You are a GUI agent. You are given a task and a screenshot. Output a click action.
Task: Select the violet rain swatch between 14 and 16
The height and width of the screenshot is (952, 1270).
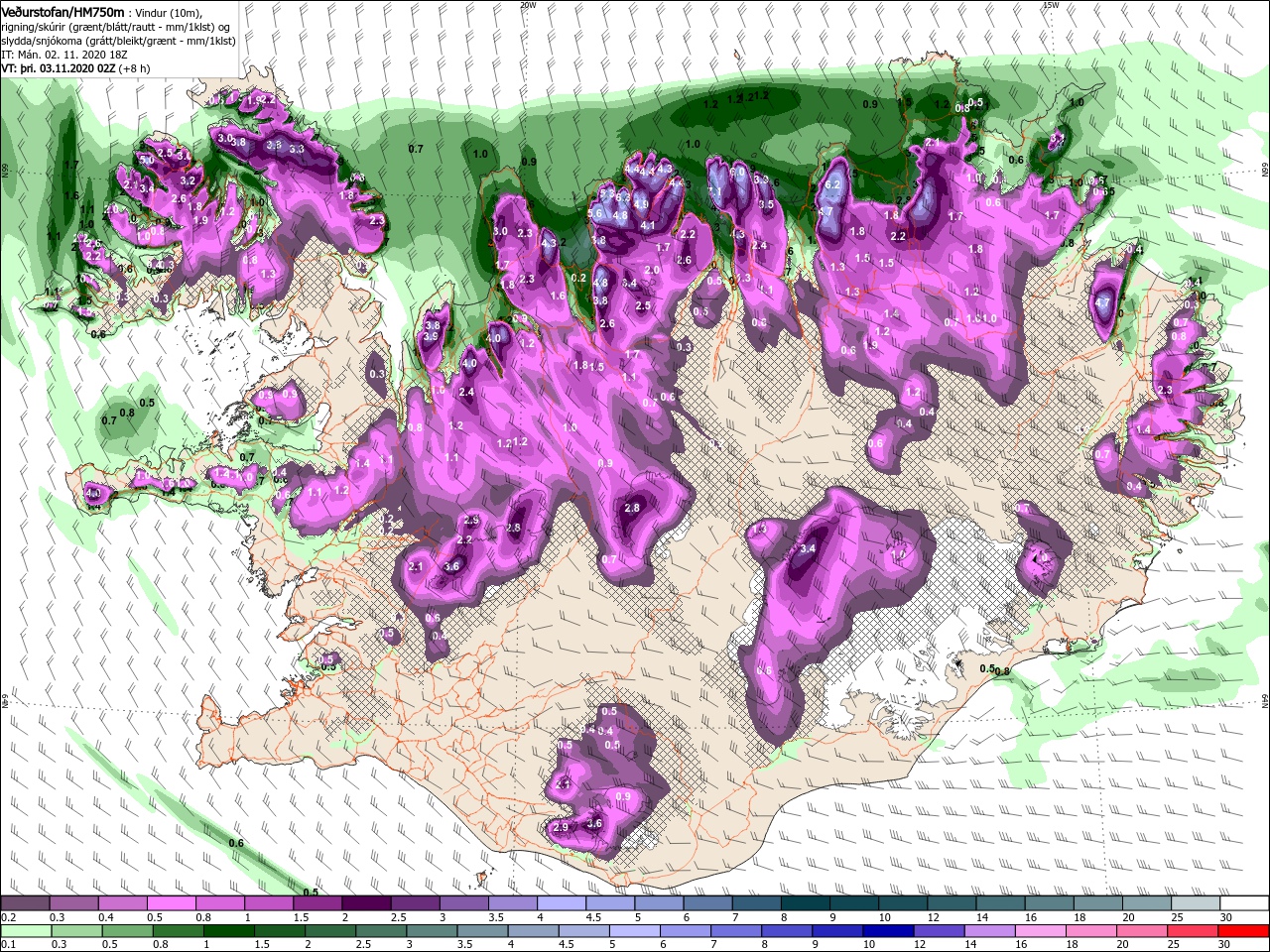[x=990, y=933]
